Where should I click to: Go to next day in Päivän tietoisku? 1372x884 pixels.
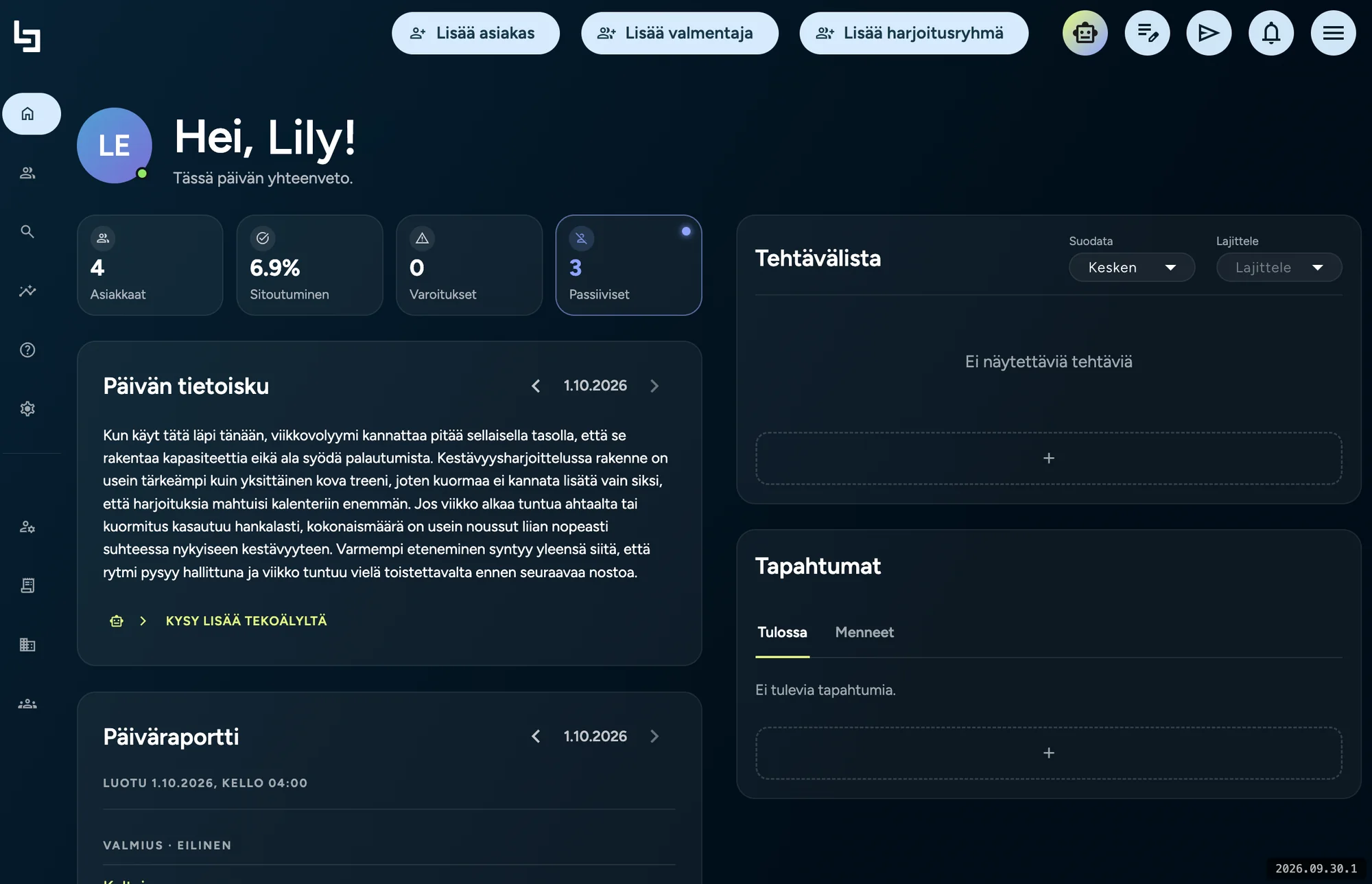654,386
